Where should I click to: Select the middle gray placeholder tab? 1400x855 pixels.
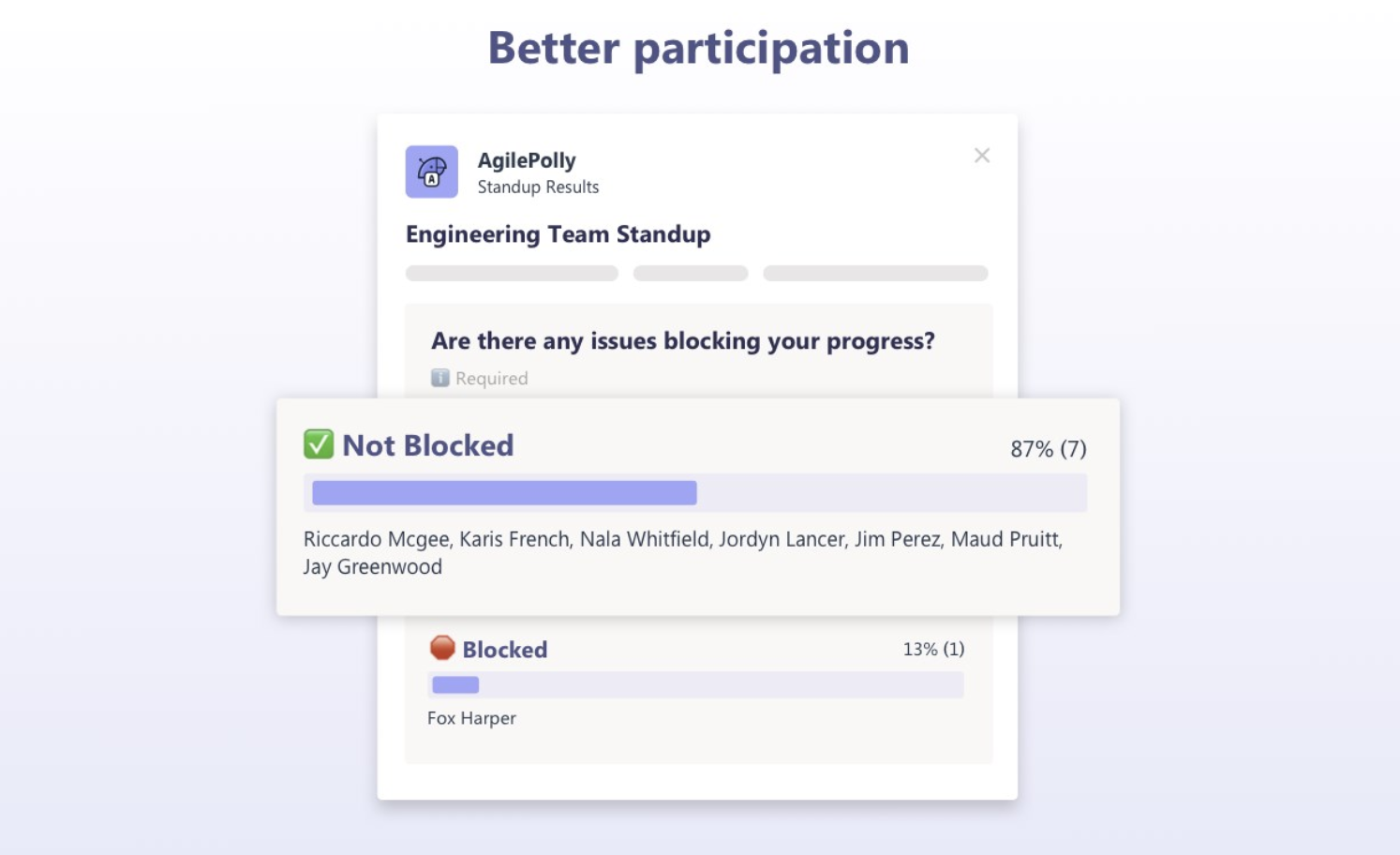(x=691, y=273)
